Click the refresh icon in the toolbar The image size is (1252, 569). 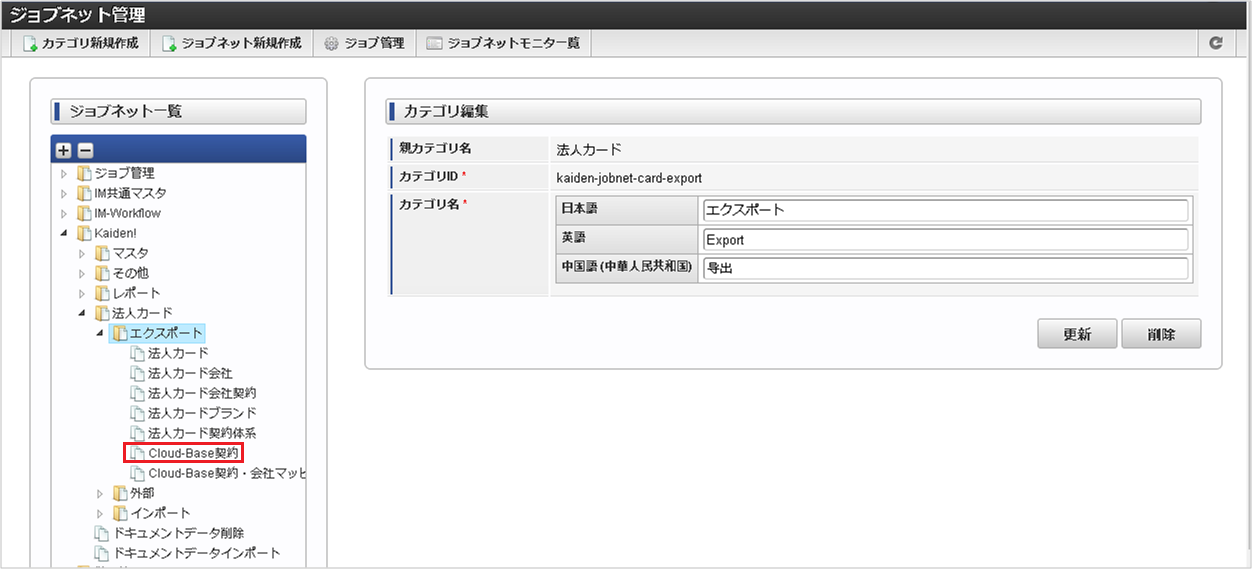(1216, 43)
